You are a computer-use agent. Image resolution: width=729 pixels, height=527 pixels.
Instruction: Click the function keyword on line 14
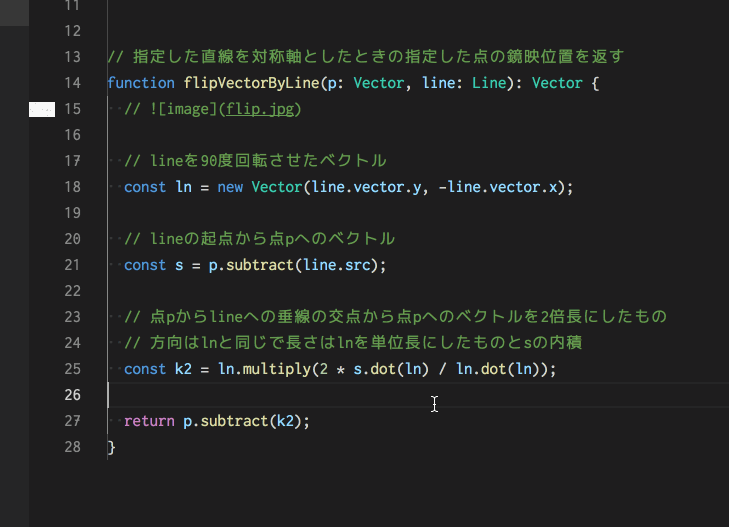pyautogui.click(x=141, y=83)
